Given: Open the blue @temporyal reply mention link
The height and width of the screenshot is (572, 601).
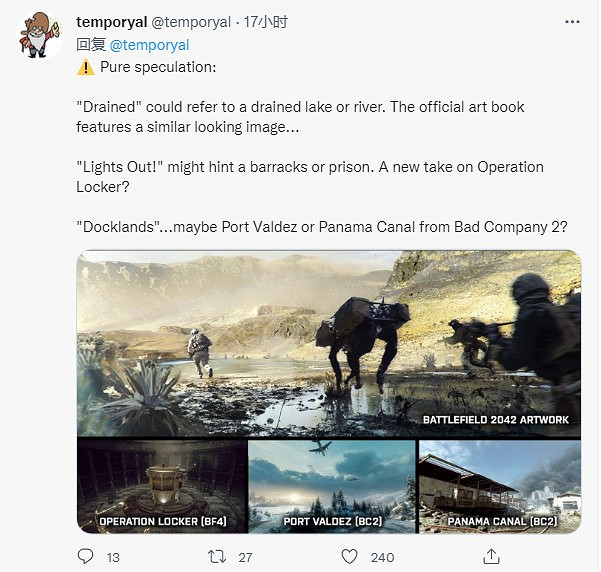Looking at the screenshot, I should tap(149, 45).
